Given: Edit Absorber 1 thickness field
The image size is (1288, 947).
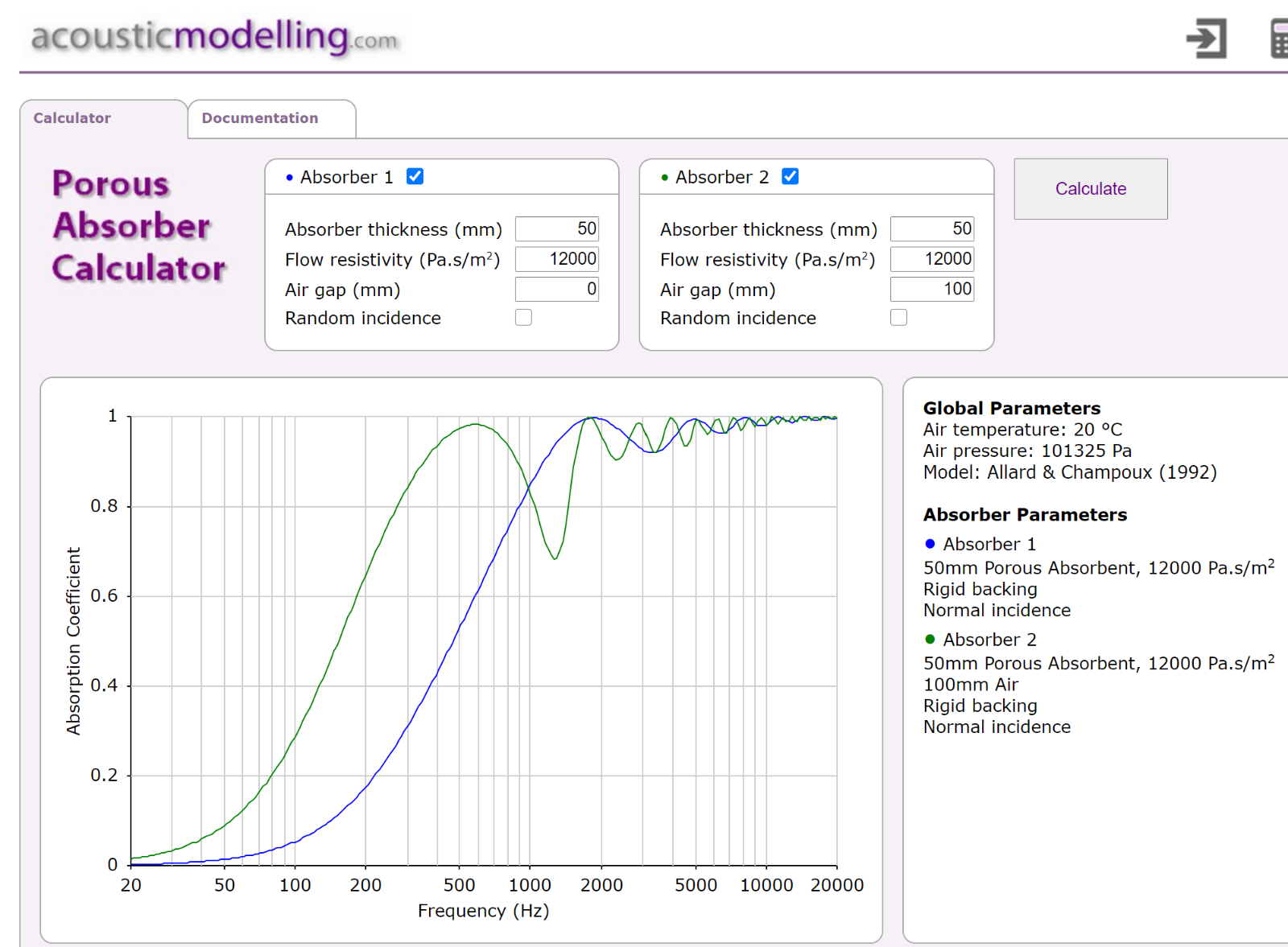Looking at the screenshot, I should tap(557, 229).
